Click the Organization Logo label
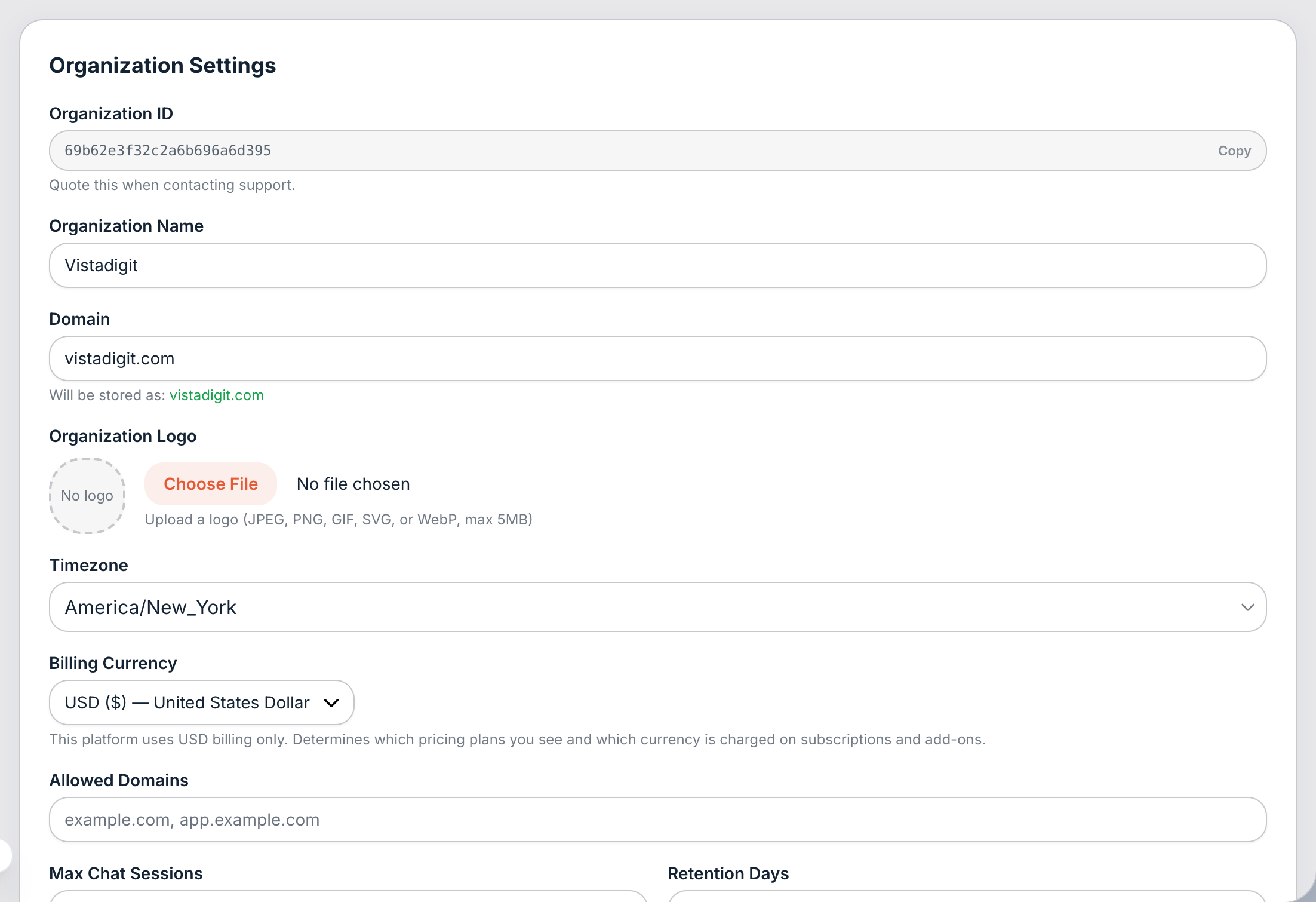 tap(123, 436)
